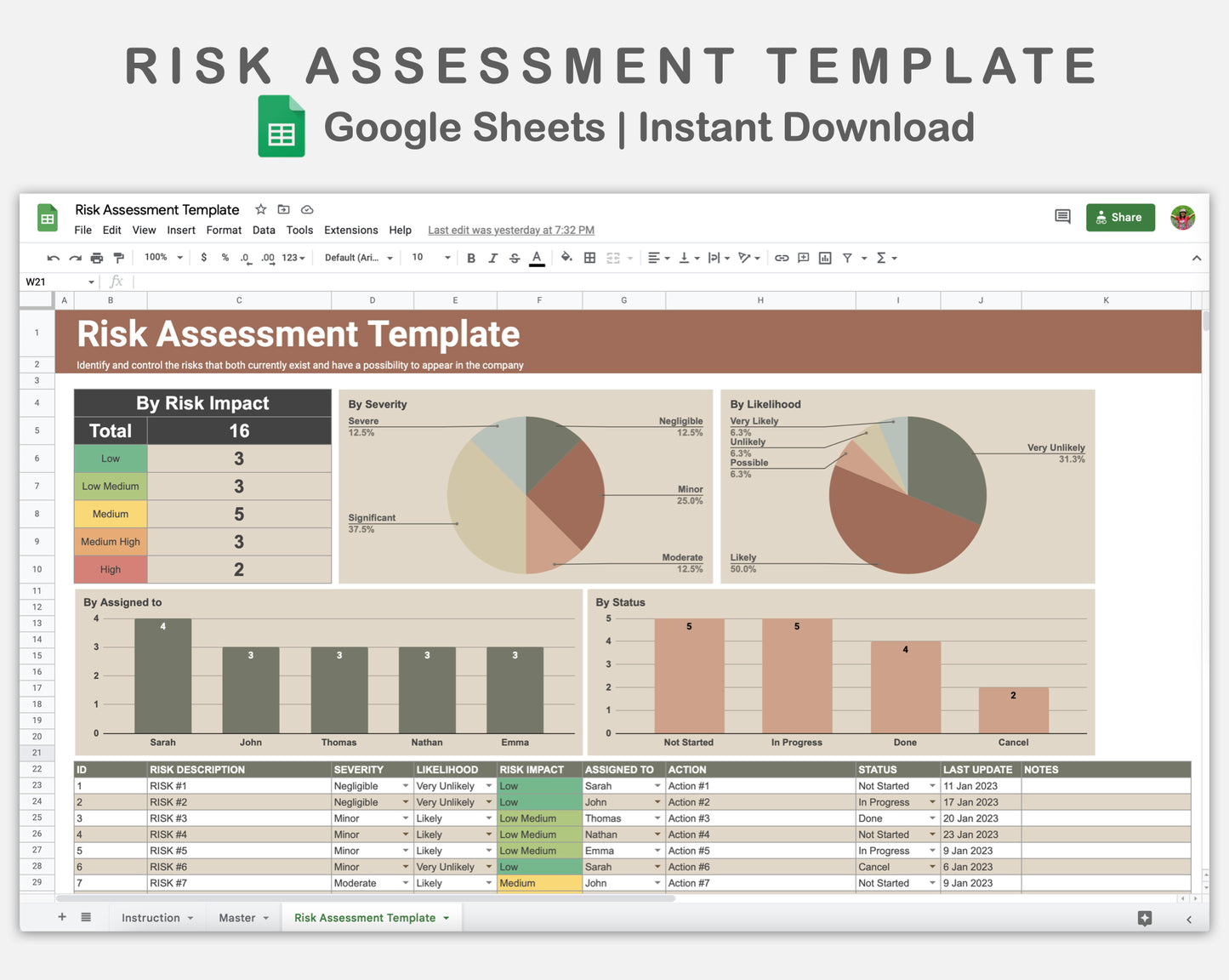This screenshot has height=980, width=1229.
Task: Click the Insert link icon
Action: point(782,258)
